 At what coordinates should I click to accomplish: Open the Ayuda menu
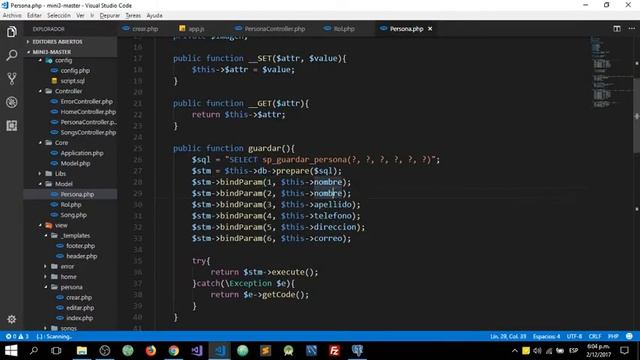[x=154, y=16]
